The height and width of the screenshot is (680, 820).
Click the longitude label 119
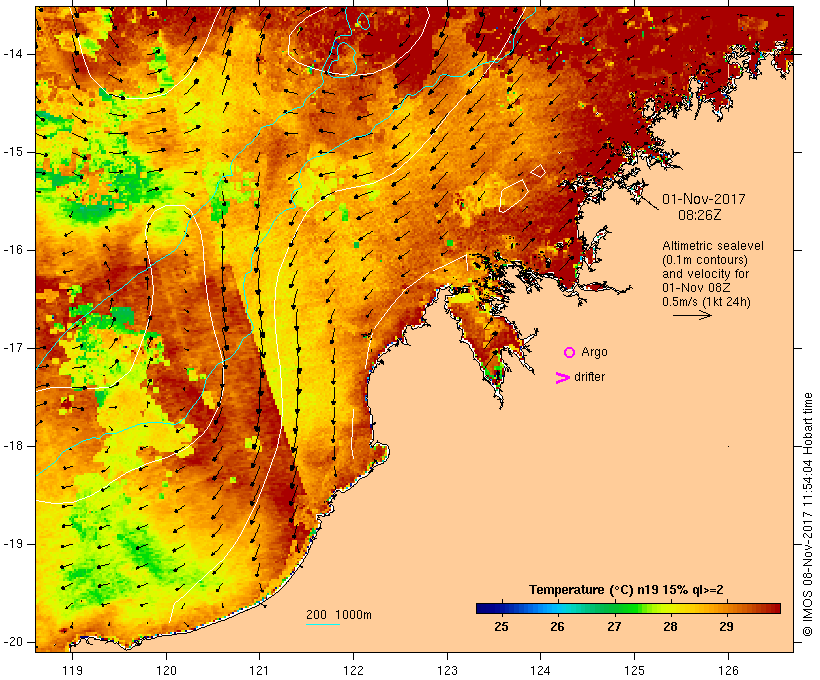click(72, 671)
